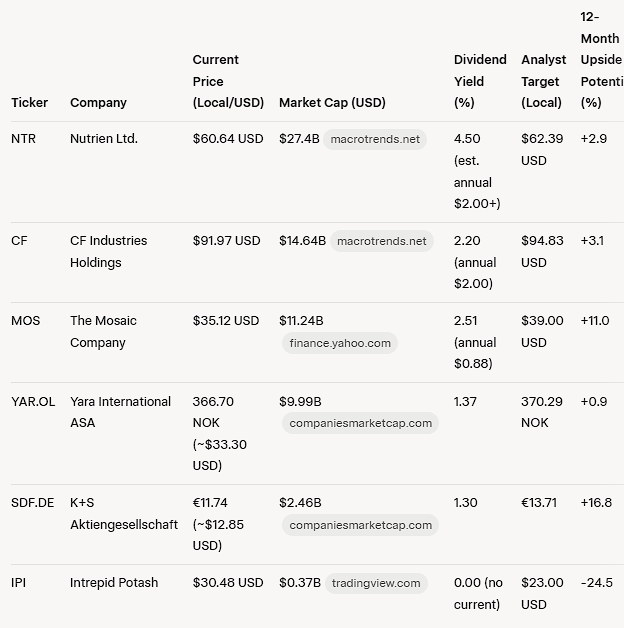Click the Analyst Target (Local) header
This screenshot has height=628, width=624.
point(543,81)
